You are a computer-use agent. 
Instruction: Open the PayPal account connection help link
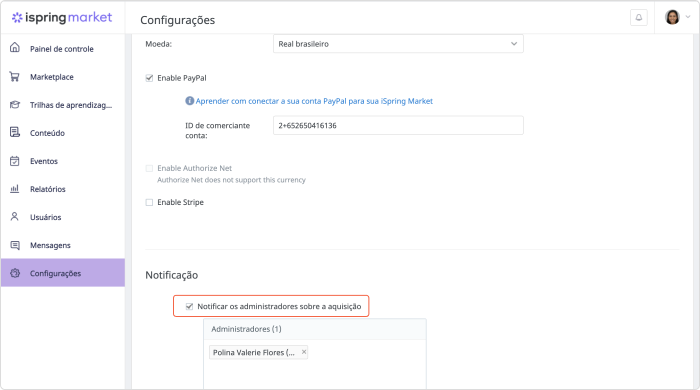[314, 101]
